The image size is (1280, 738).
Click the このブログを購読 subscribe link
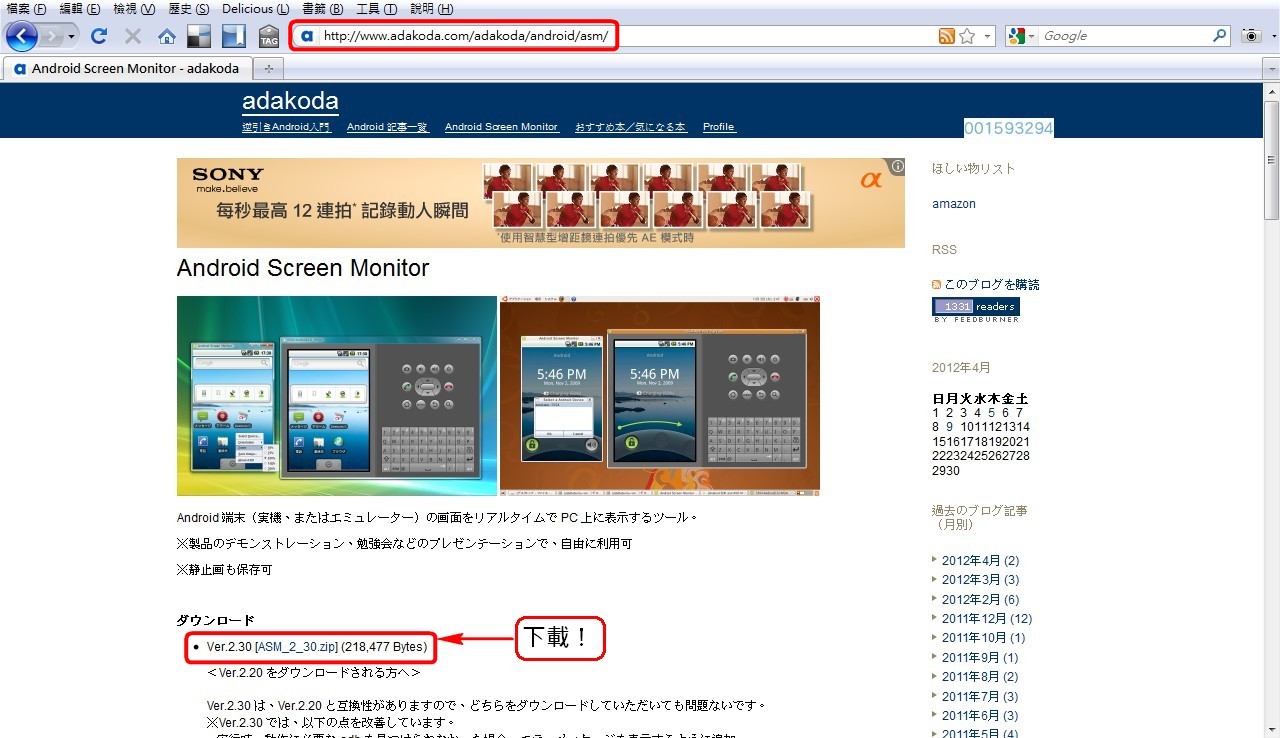pyautogui.click(x=992, y=285)
